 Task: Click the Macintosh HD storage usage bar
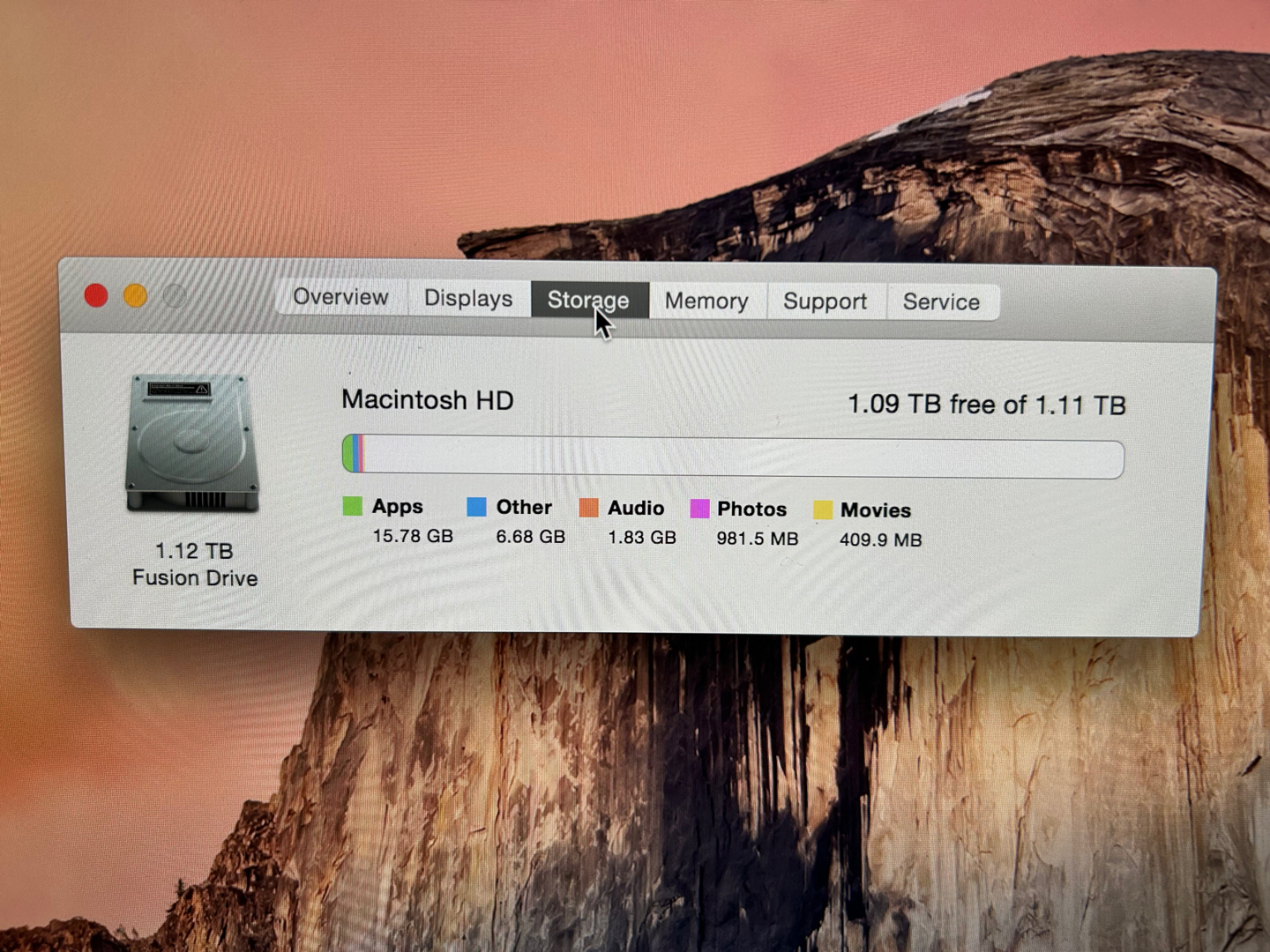click(x=732, y=457)
